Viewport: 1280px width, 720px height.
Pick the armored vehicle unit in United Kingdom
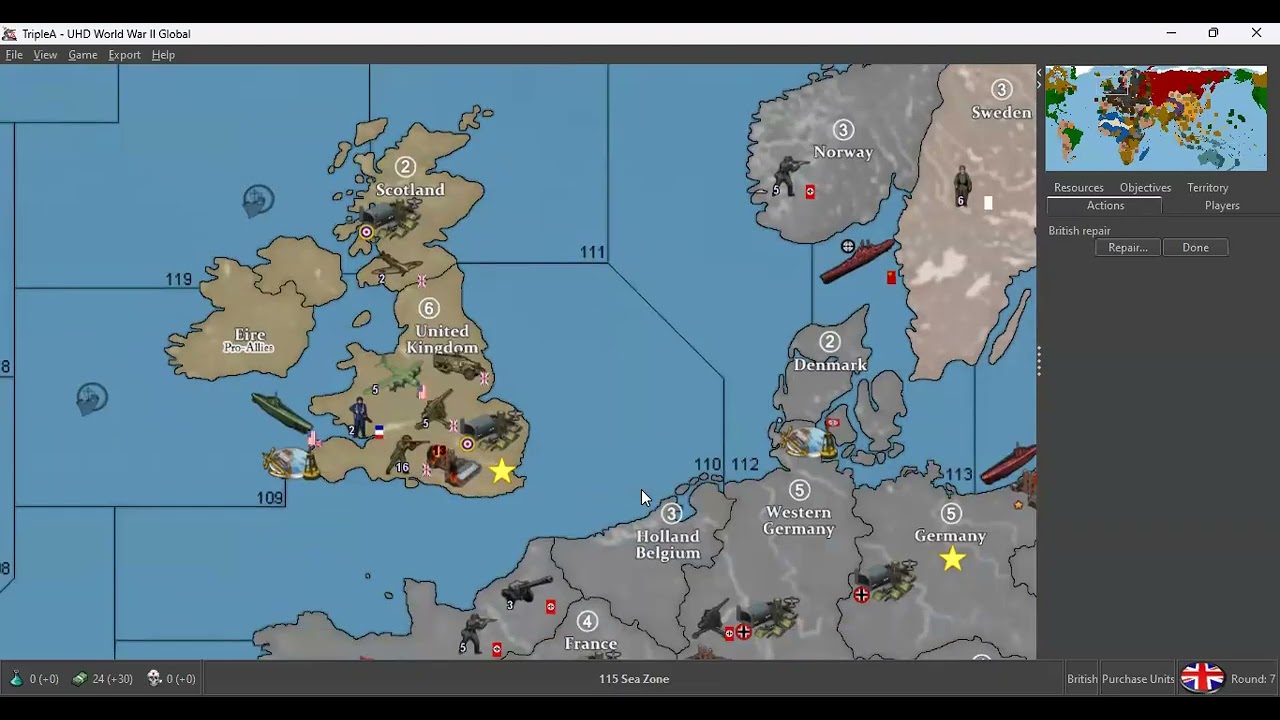[460, 367]
